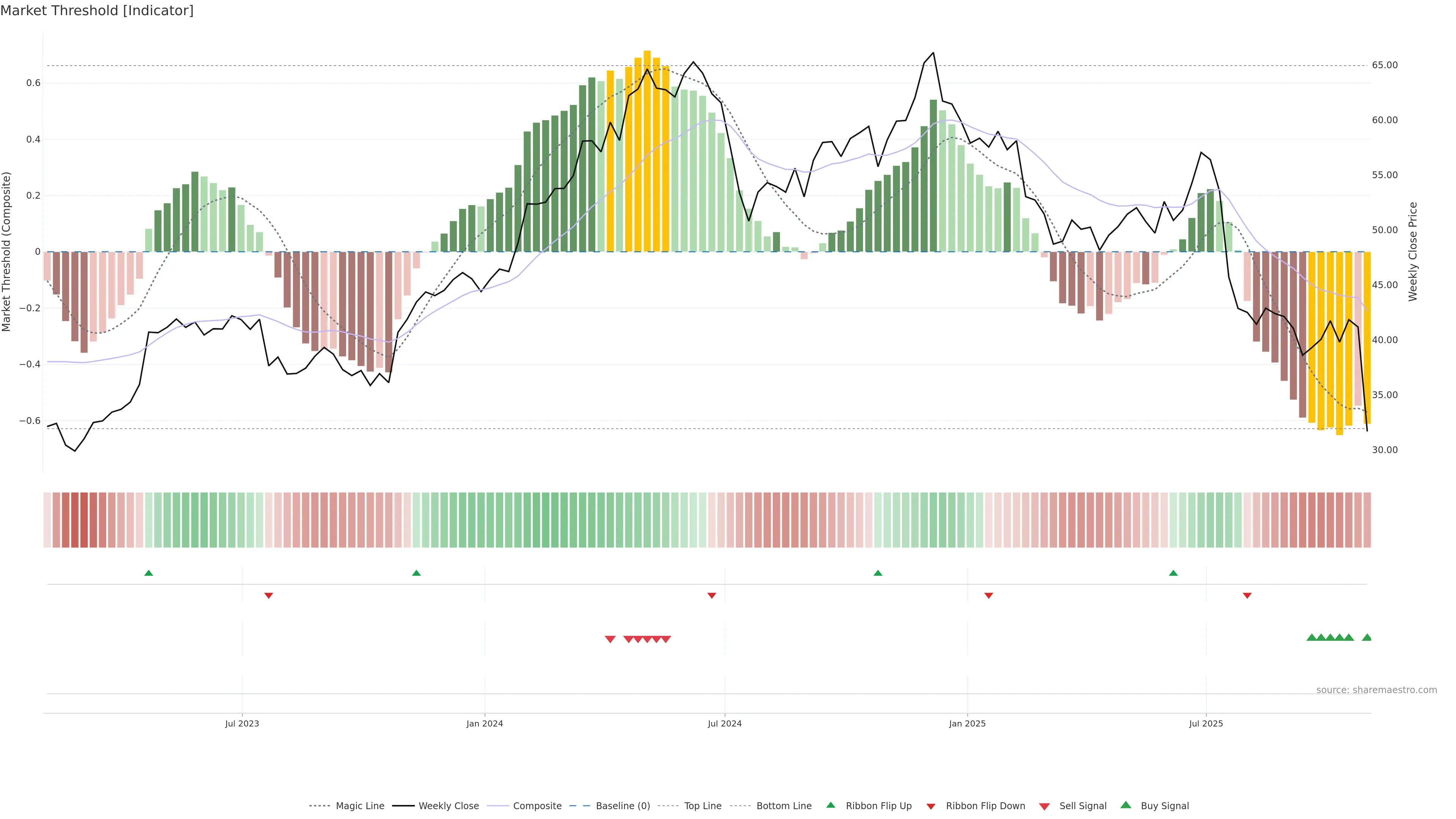
Task: Toggle Magic Line series in legend
Action: tap(359, 806)
